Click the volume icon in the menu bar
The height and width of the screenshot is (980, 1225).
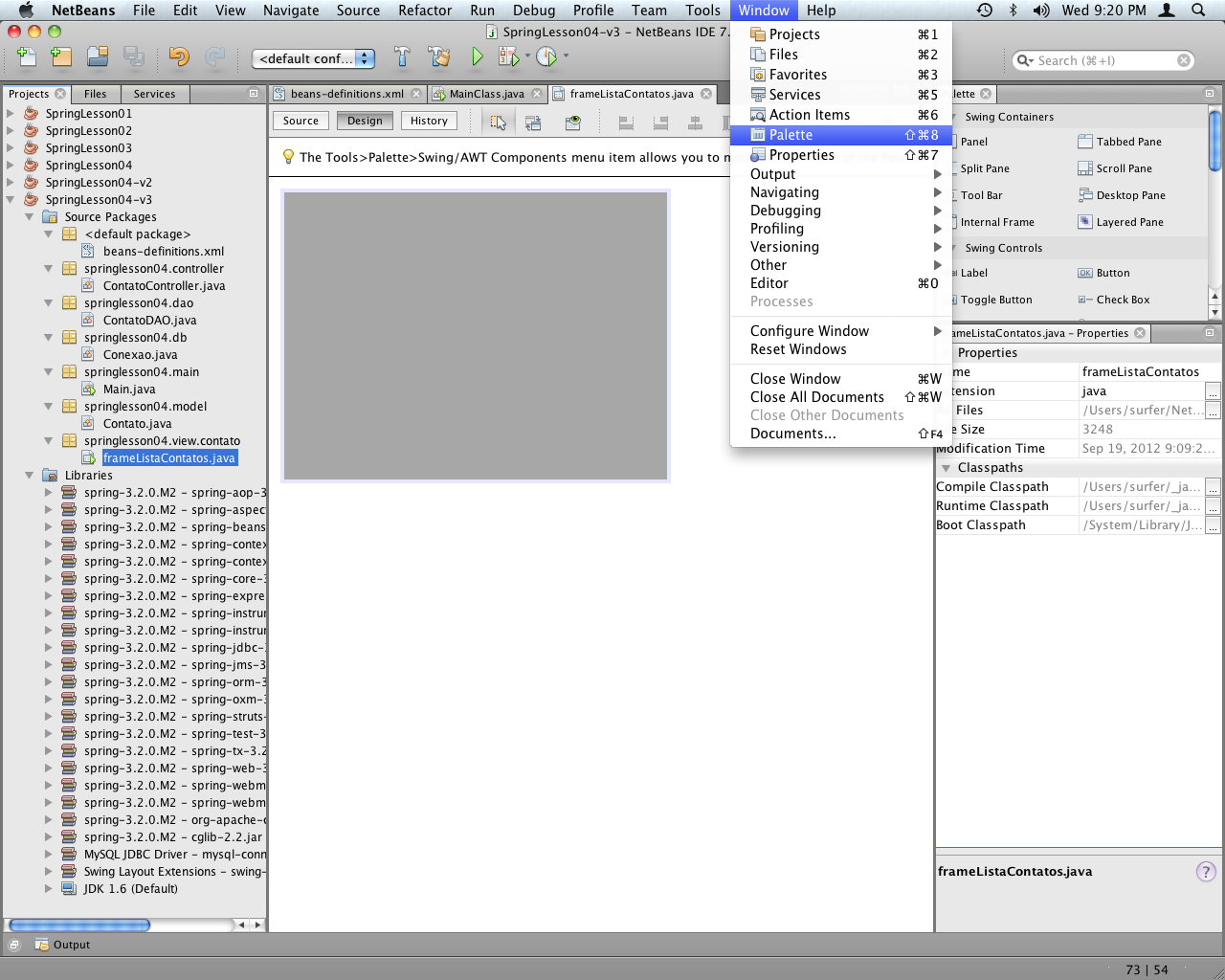pos(1041,11)
